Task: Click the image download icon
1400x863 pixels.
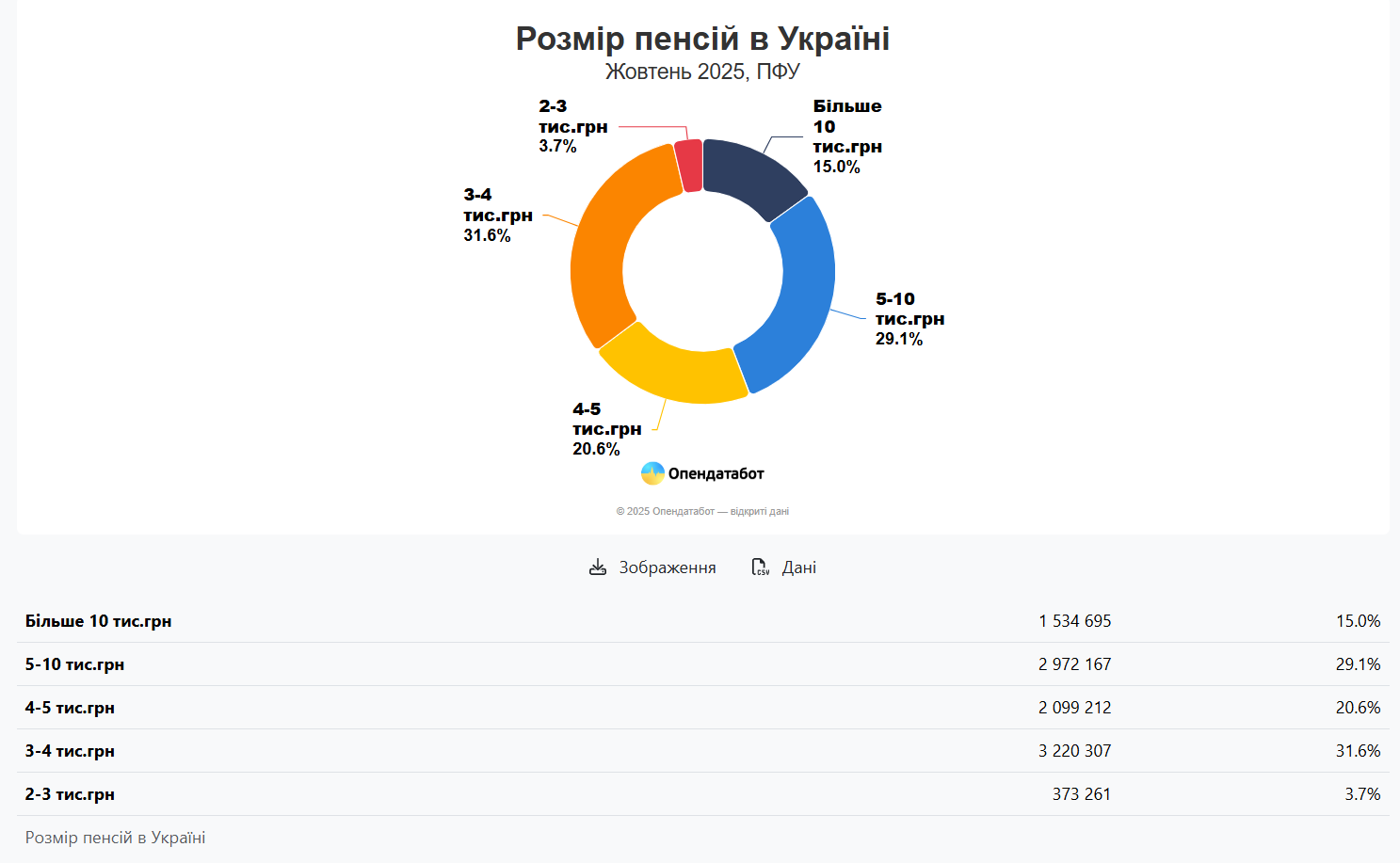Action: click(x=597, y=567)
